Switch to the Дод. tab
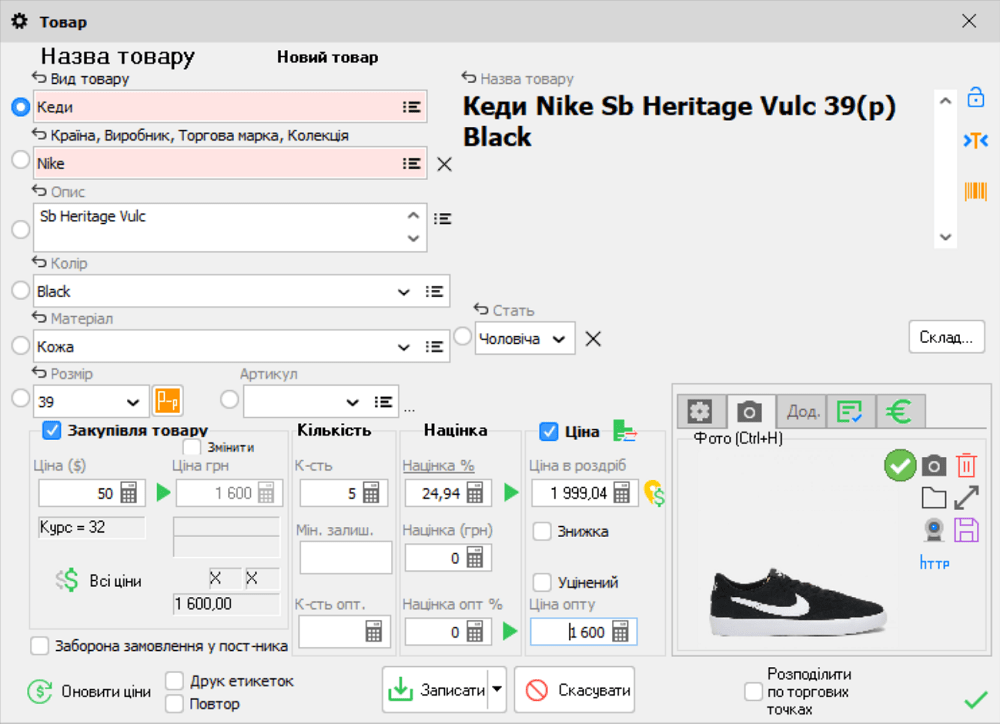 (x=802, y=411)
